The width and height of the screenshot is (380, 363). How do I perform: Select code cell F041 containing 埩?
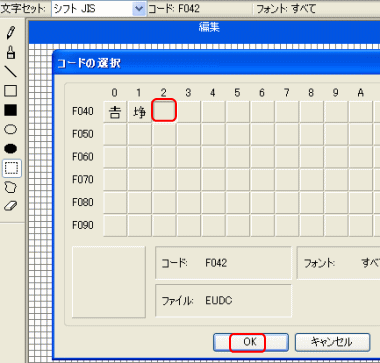point(140,112)
